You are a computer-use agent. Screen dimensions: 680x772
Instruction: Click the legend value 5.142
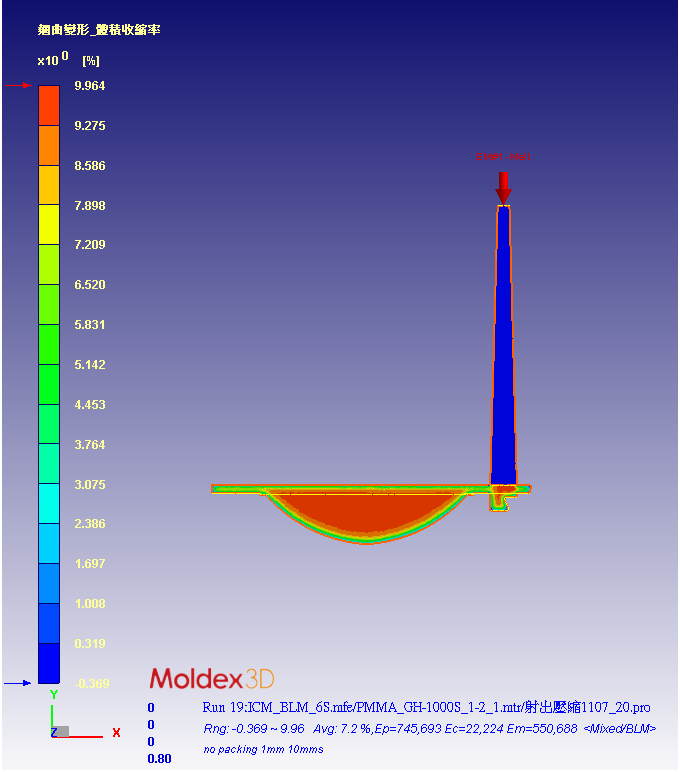click(90, 364)
